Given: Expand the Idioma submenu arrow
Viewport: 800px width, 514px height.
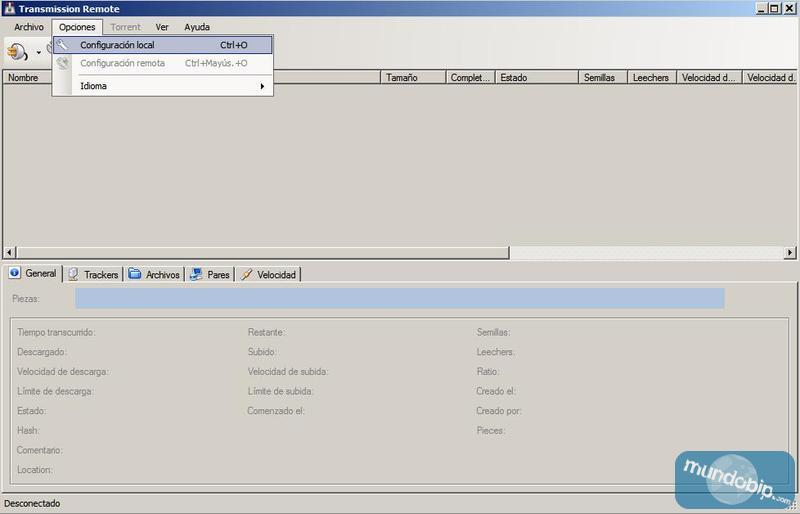Looking at the screenshot, I should coord(262,86).
